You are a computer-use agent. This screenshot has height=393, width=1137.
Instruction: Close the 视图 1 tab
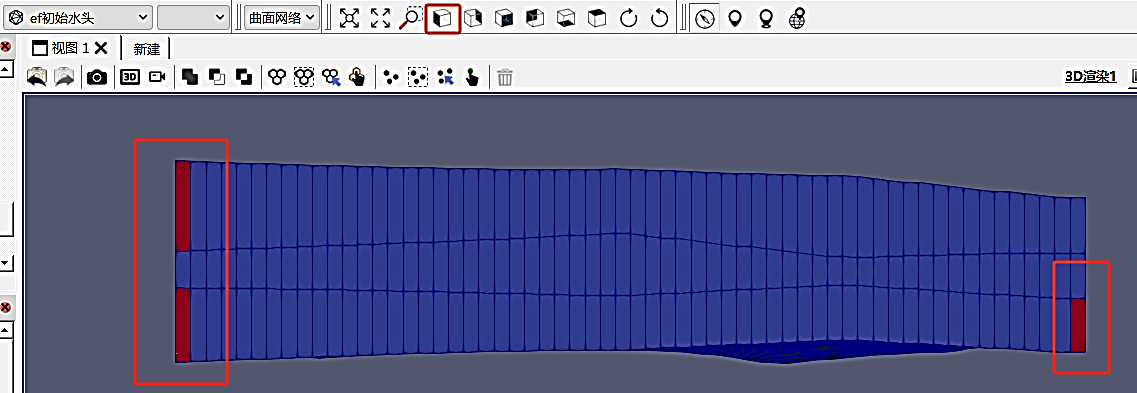(x=102, y=49)
